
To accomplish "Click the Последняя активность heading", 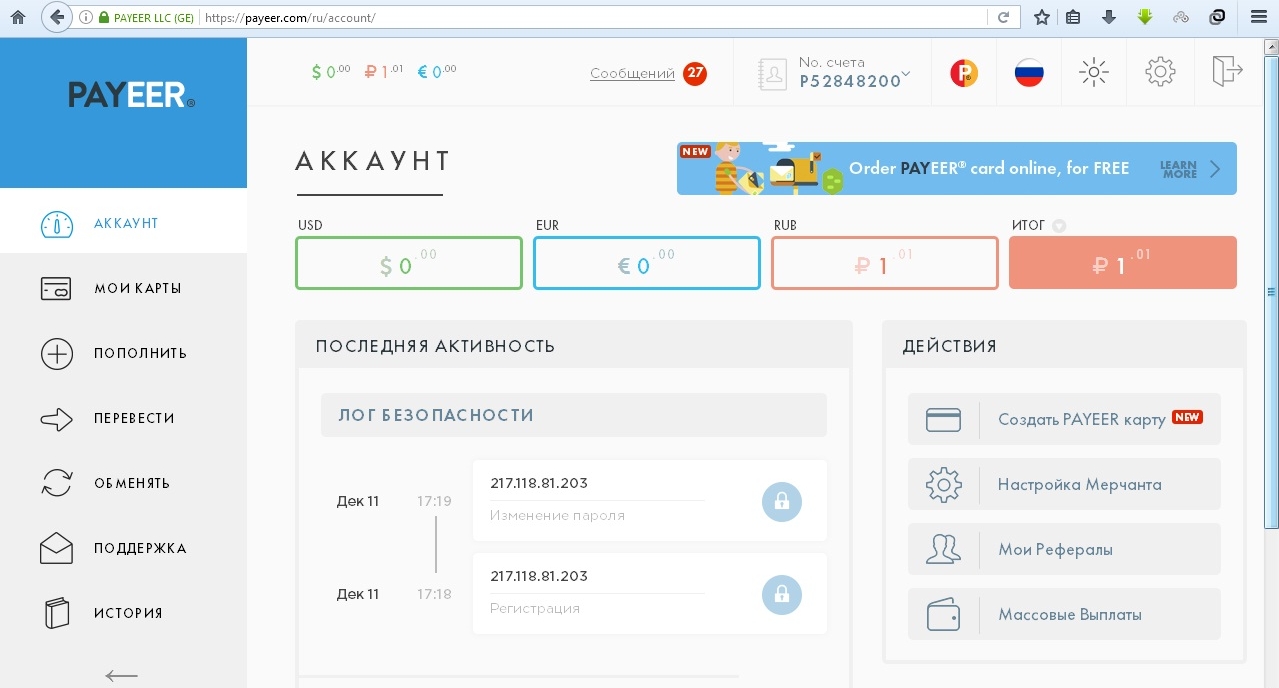I will [x=435, y=346].
